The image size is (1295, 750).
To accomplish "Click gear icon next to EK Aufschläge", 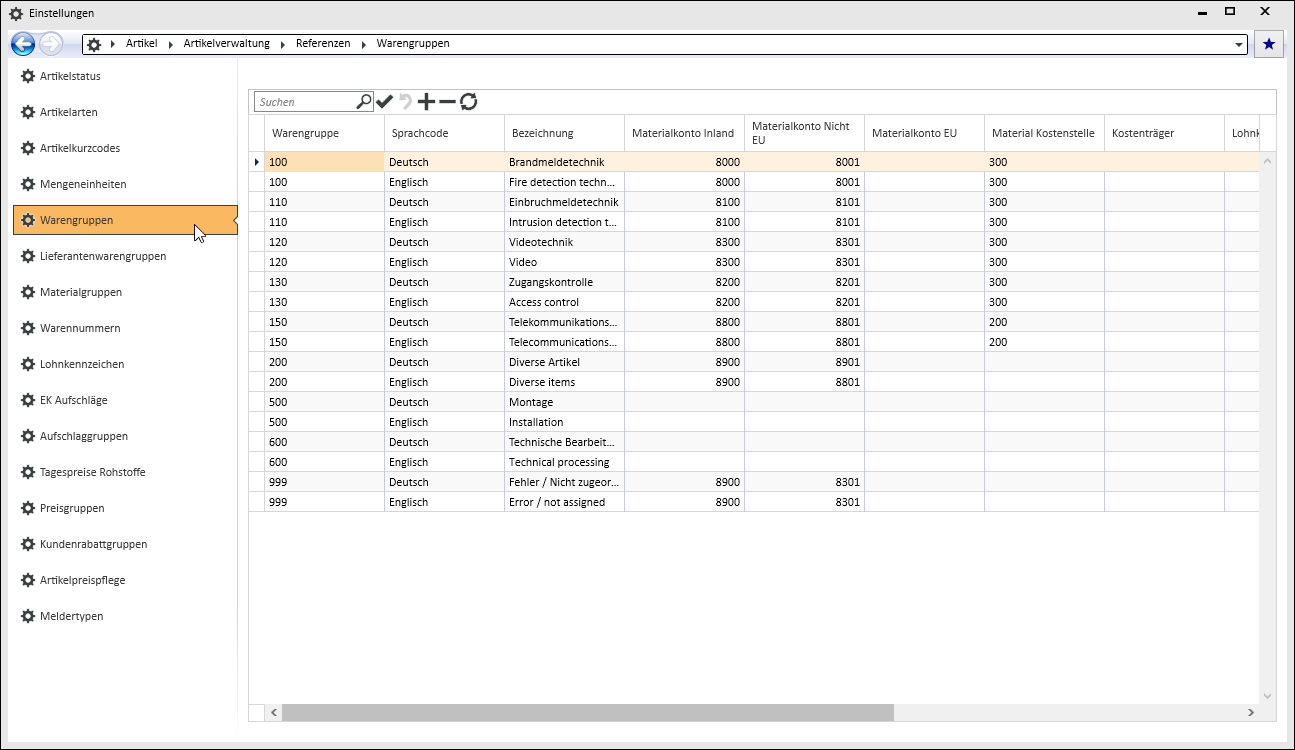I will pyautogui.click(x=28, y=400).
